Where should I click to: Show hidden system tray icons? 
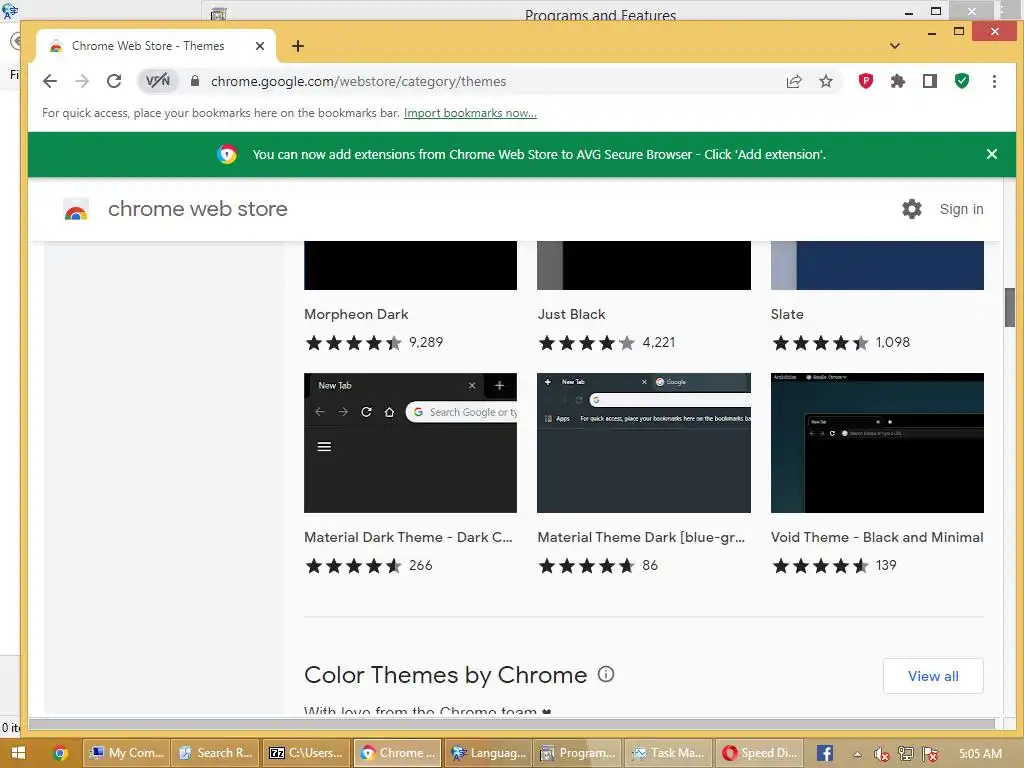(x=857, y=754)
